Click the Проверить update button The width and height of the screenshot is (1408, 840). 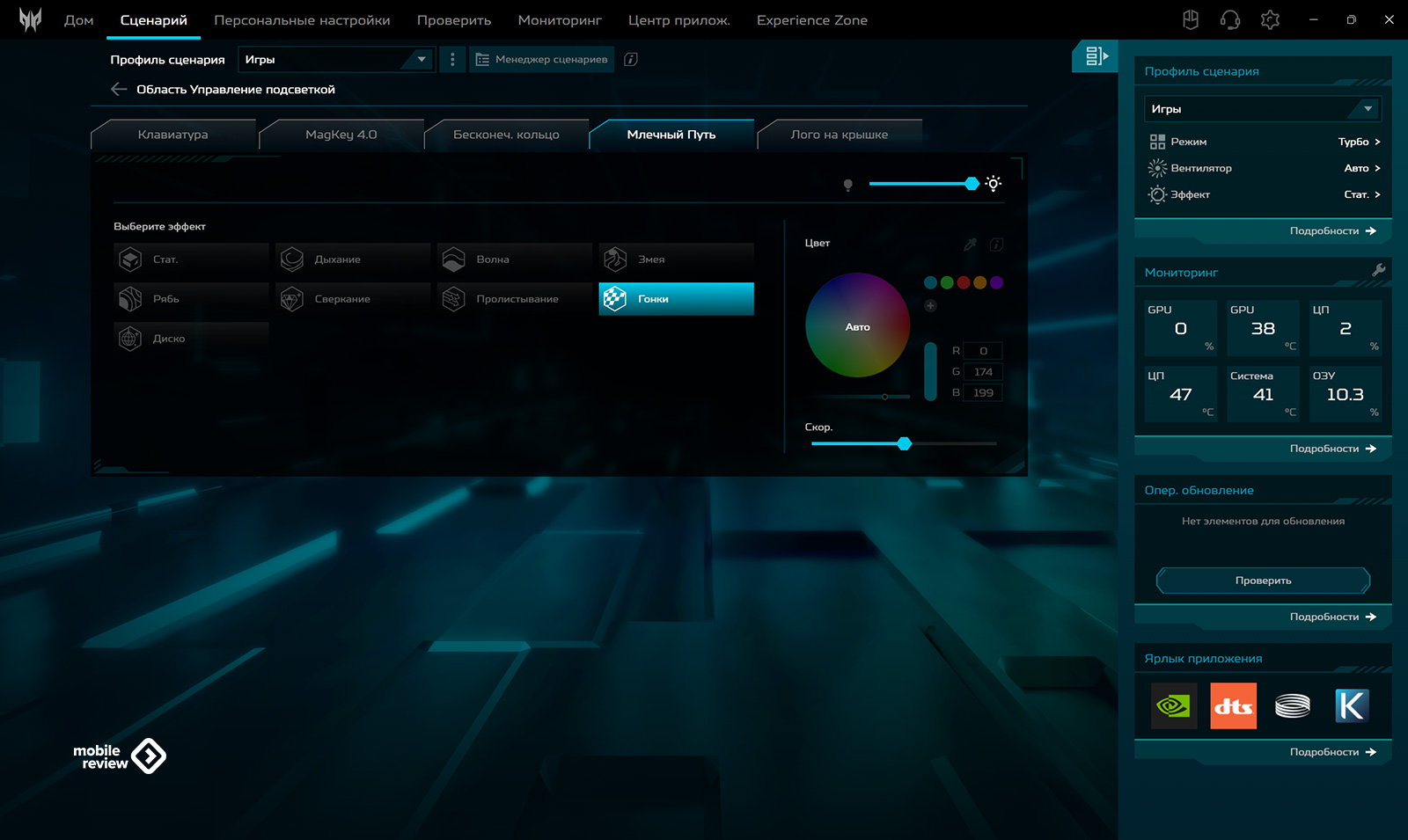pyautogui.click(x=1263, y=581)
